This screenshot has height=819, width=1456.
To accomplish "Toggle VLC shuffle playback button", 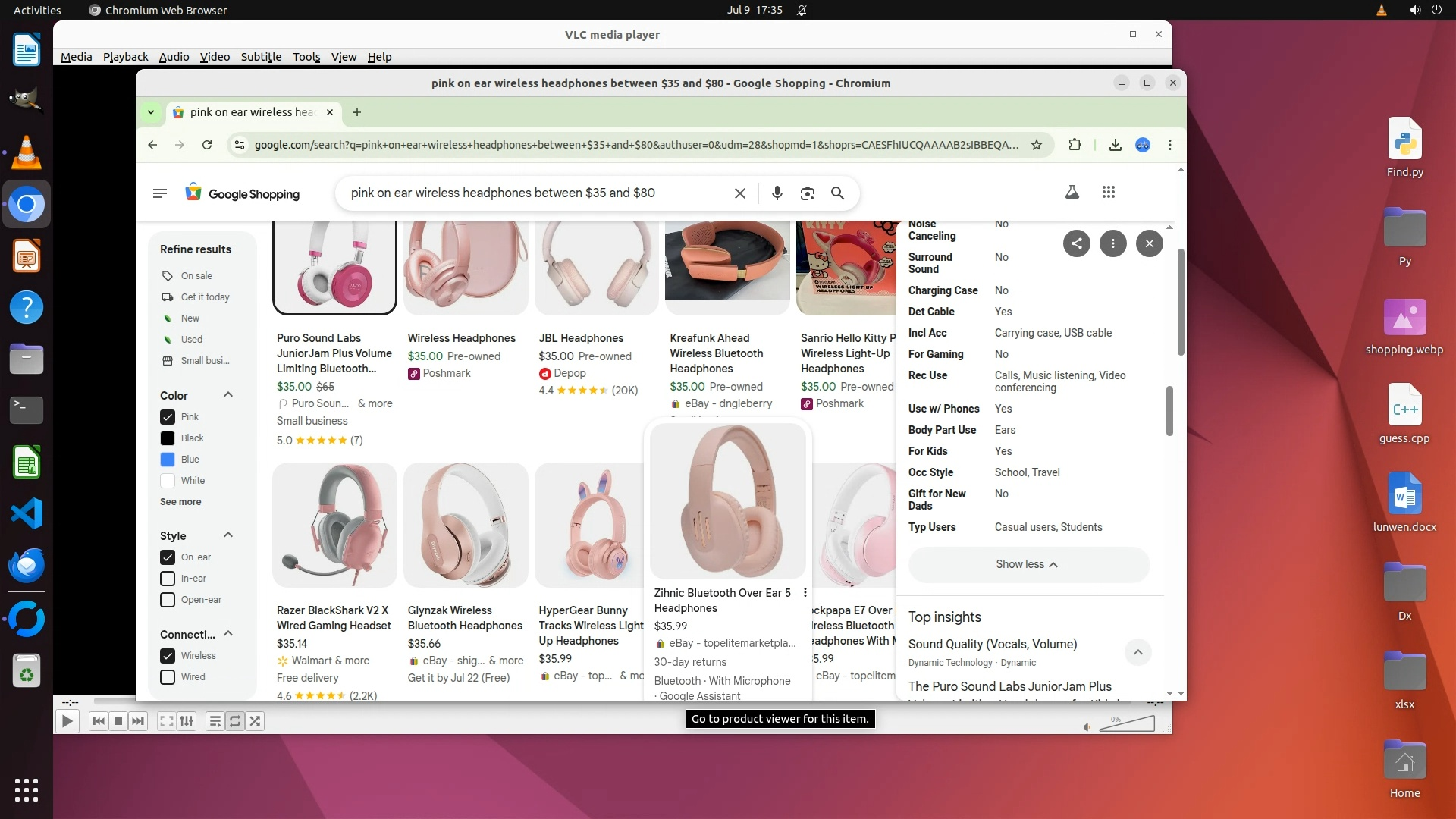I will pyautogui.click(x=256, y=721).
